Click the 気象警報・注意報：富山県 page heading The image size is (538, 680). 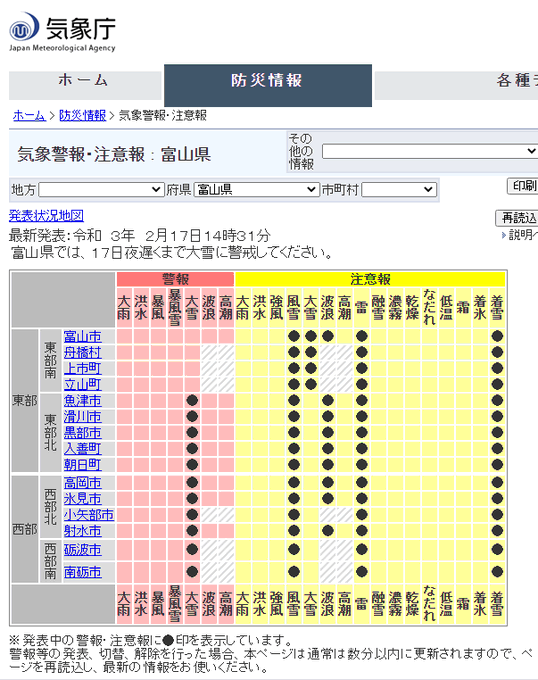[x=114, y=155]
